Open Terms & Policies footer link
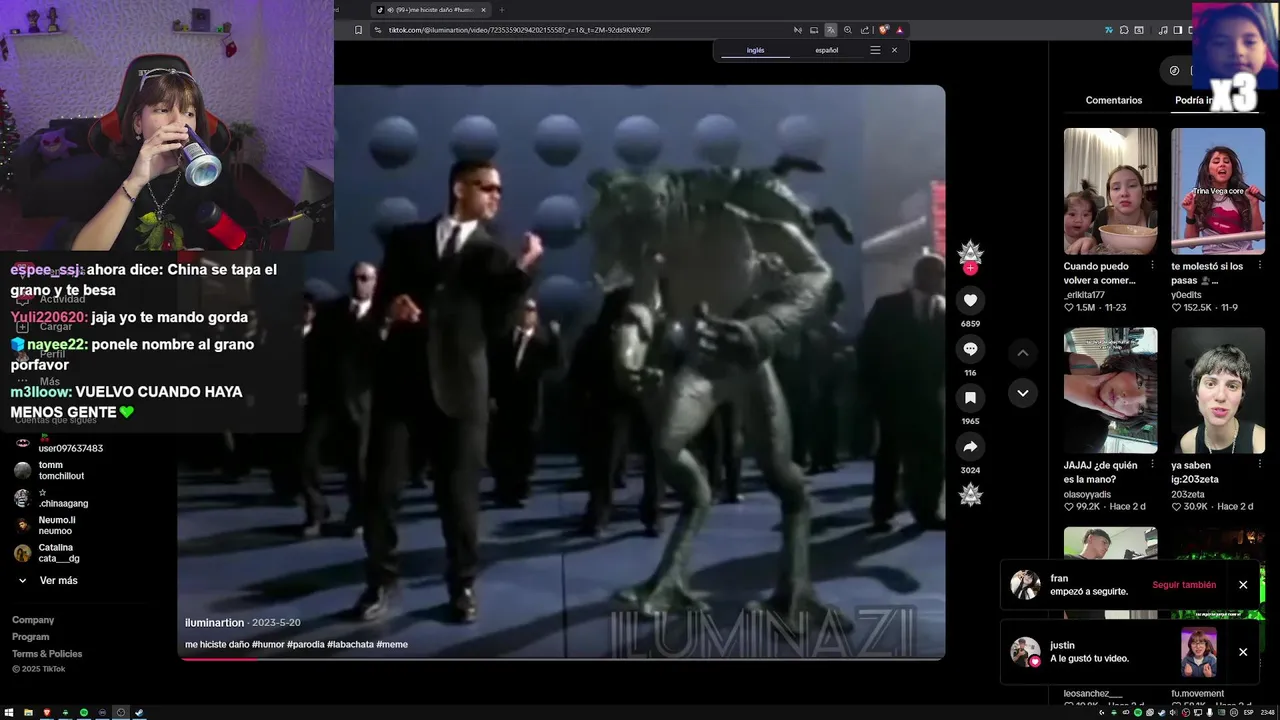The height and width of the screenshot is (720, 1280). [x=47, y=654]
